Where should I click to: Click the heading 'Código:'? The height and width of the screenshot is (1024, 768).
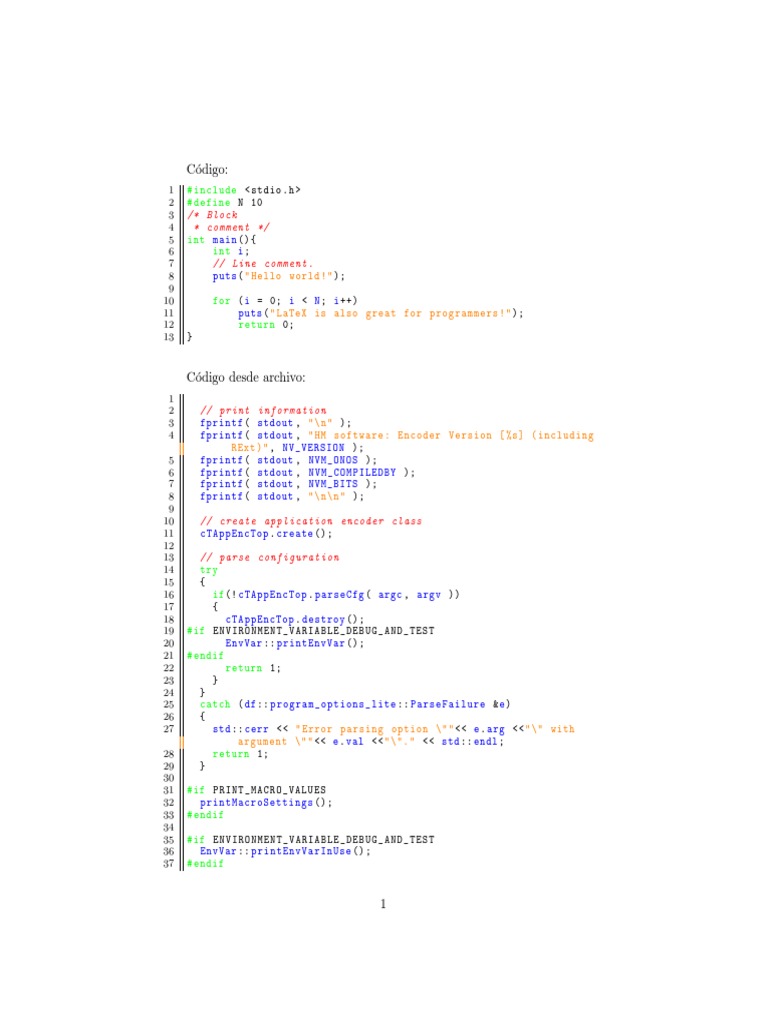(207, 169)
